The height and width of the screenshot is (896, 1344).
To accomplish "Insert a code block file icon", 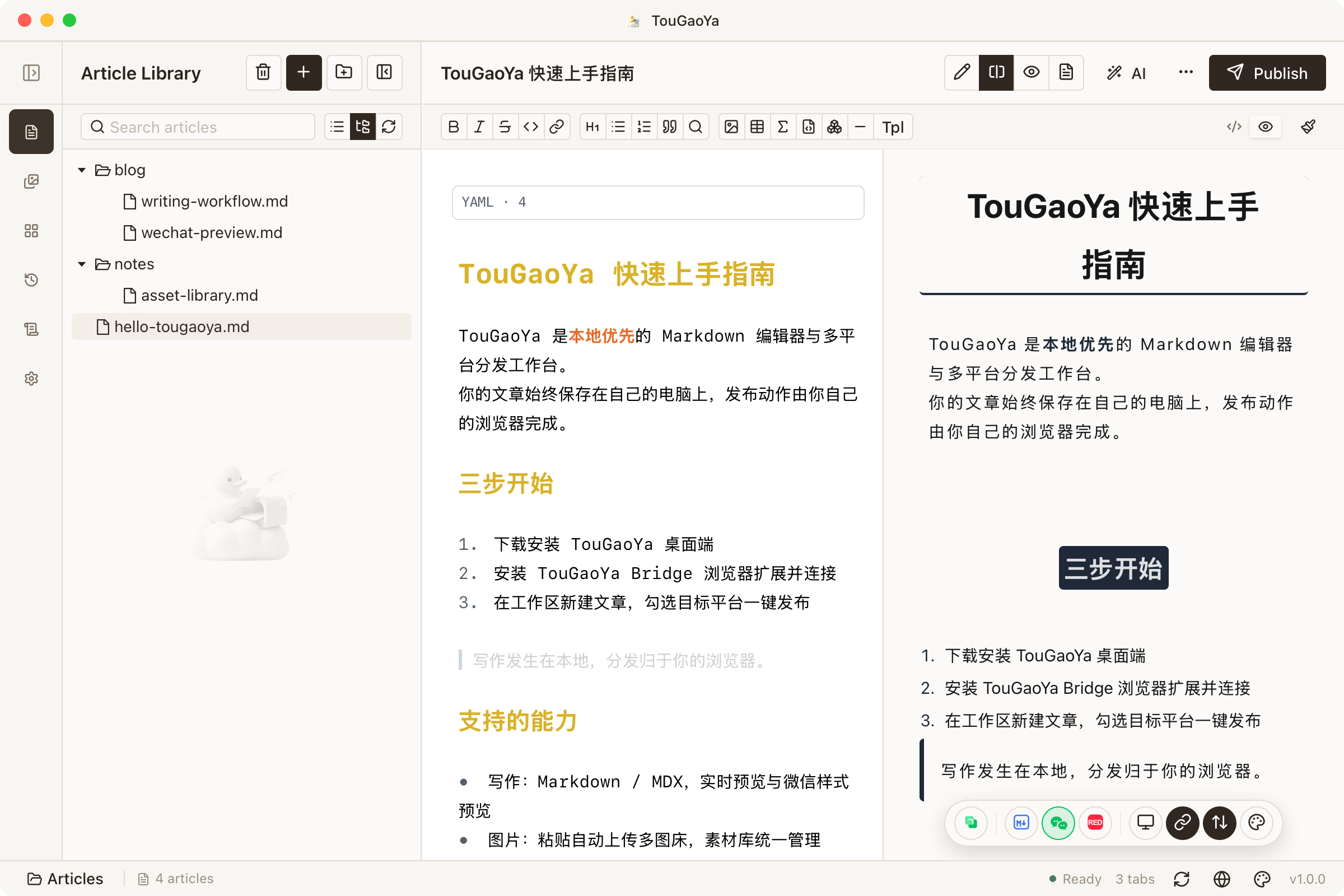I will (x=809, y=127).
